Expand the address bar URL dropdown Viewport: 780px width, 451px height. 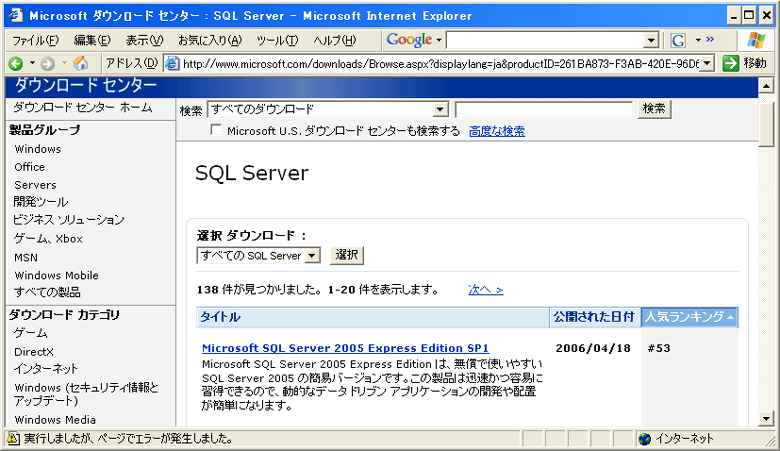(707, 63)
